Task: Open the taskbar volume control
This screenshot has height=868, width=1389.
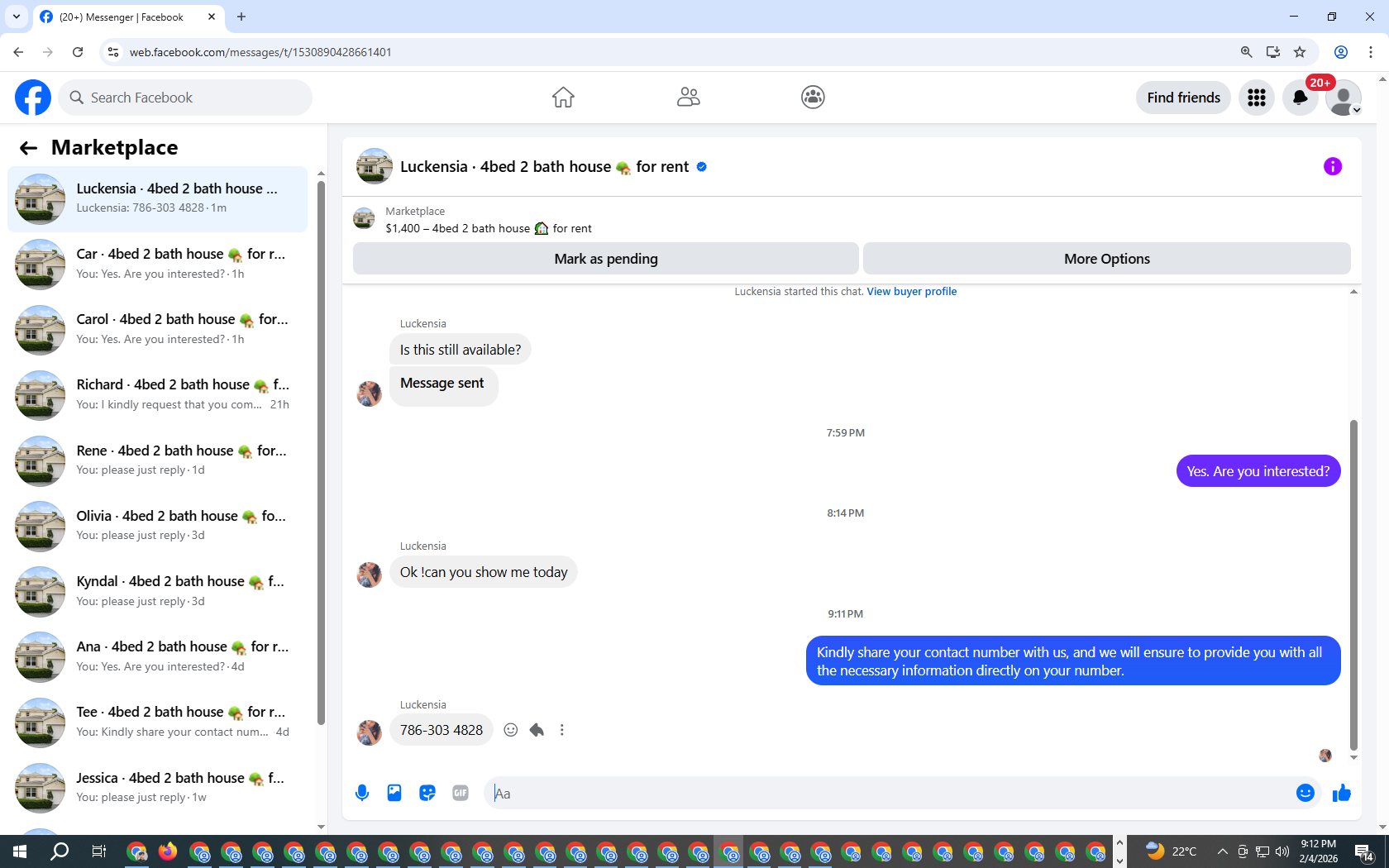Action: point(1282,851)
